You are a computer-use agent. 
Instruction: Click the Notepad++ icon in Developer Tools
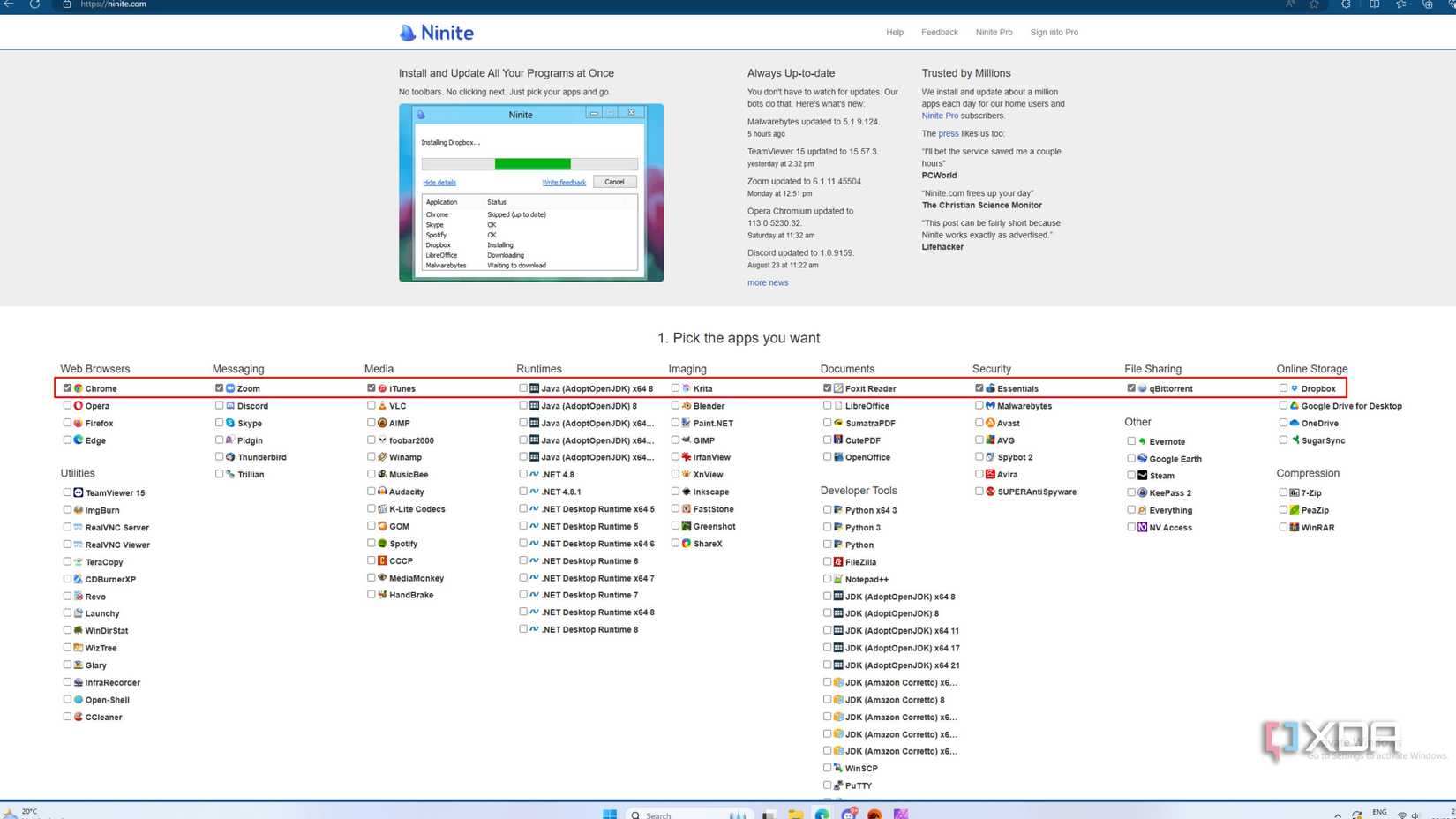pyautogui.click(x=837, y=579)
